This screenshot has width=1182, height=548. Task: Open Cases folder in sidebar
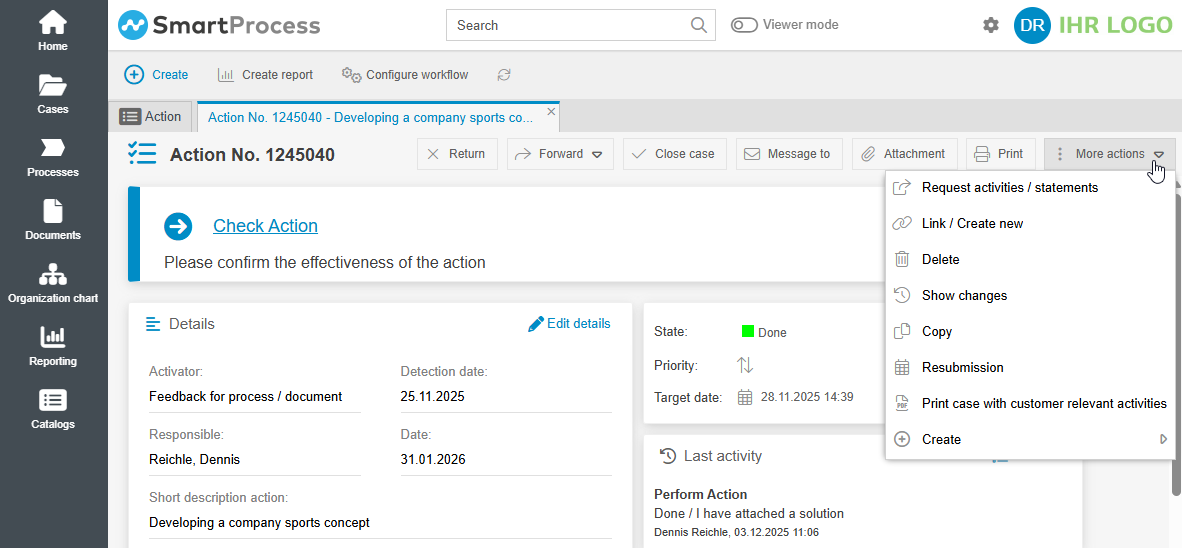point(53,94)
